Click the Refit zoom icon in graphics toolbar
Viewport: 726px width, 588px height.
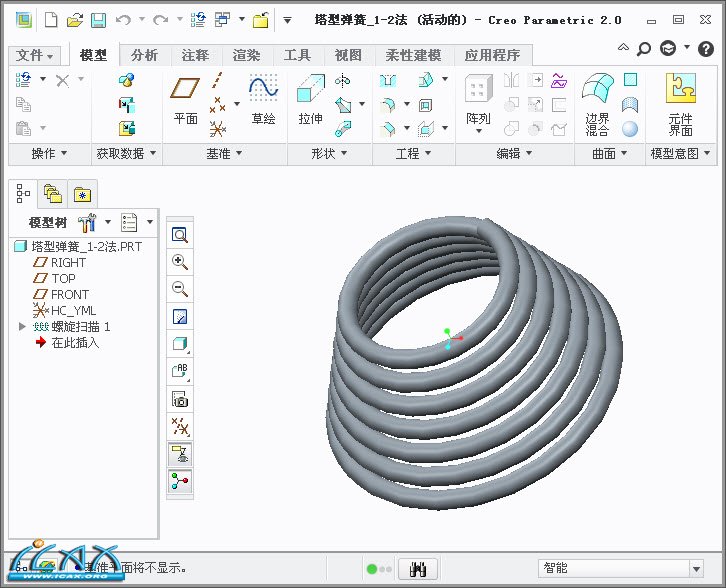pyautogui.click(x=180, y=235)
